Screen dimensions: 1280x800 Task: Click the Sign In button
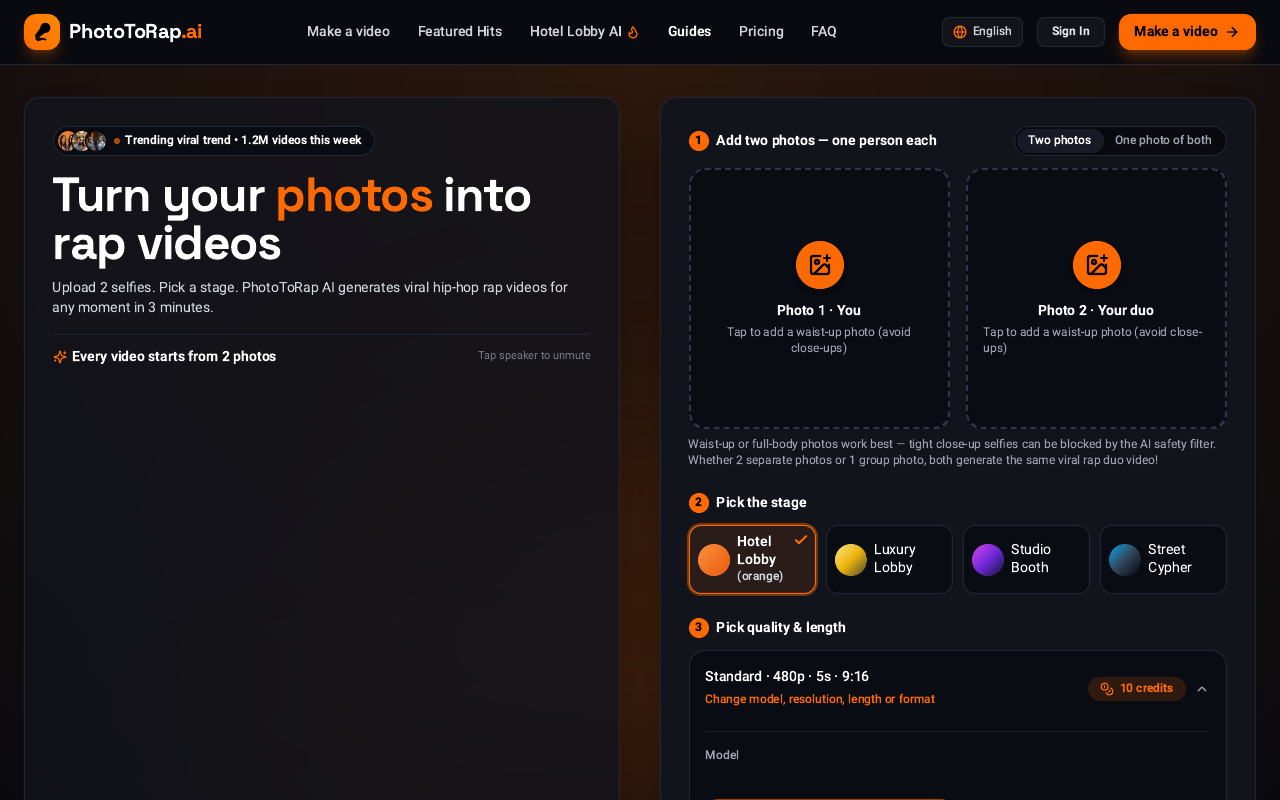pyautogui.click(x=1071, y=32)
